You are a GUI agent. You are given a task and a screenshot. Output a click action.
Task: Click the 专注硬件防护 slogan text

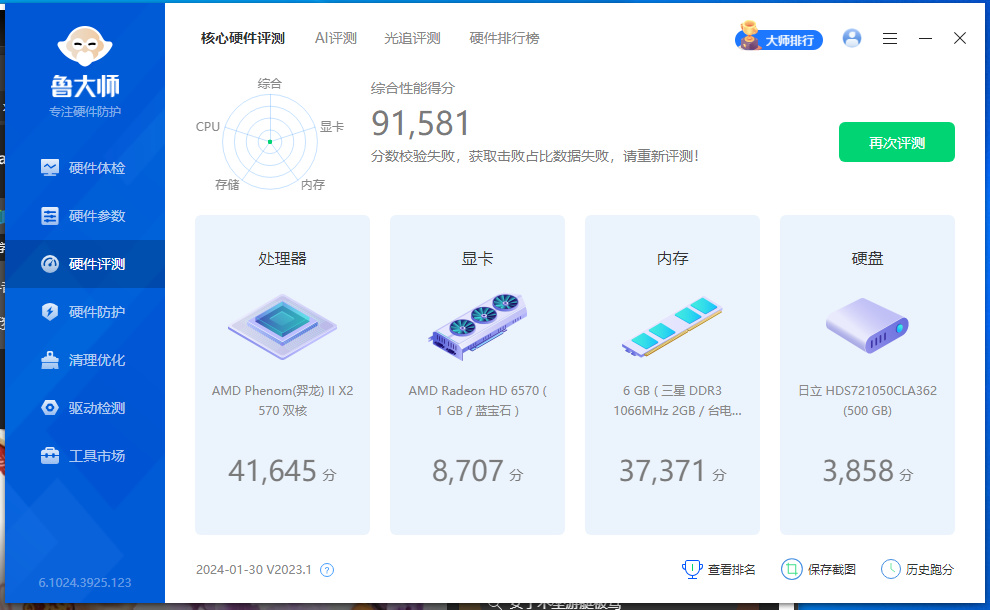(85, 112)
